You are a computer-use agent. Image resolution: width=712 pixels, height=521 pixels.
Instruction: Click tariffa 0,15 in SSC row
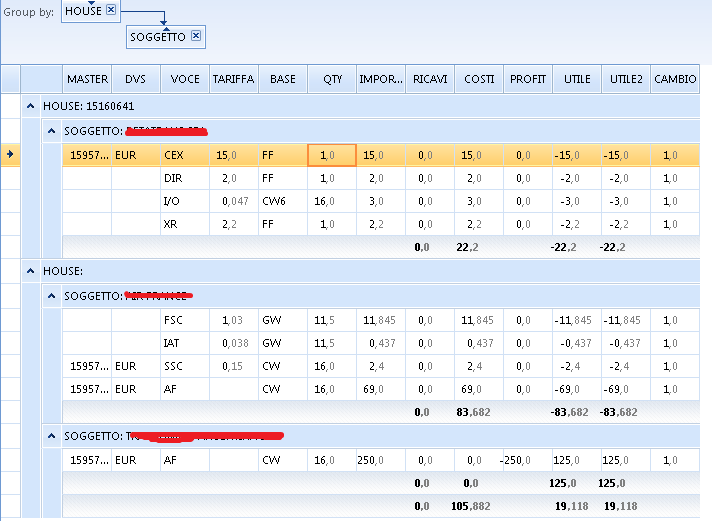click(x=234, y=366)
